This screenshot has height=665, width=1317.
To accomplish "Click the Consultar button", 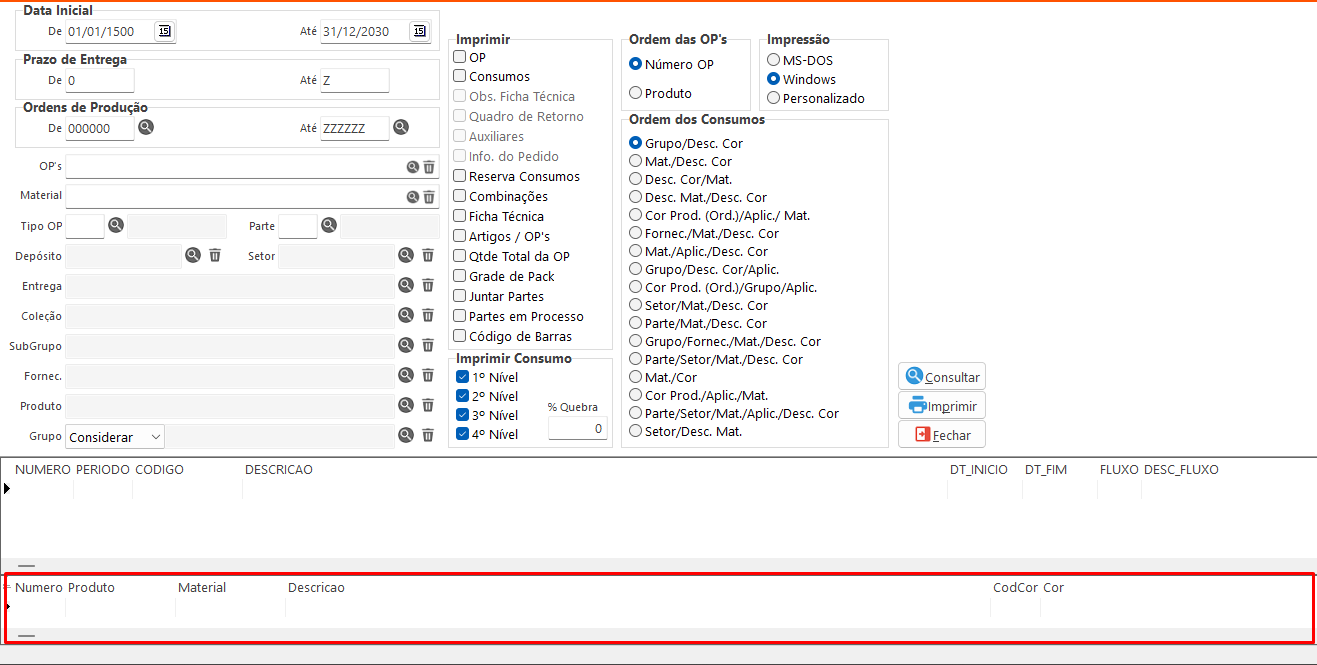I will (x=942, y=377).
